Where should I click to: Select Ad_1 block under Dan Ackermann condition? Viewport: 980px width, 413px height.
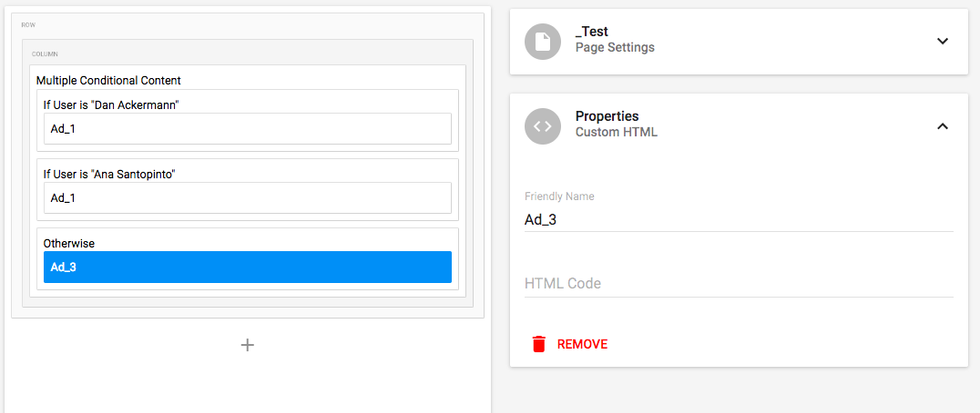click(x=247, y=129)
